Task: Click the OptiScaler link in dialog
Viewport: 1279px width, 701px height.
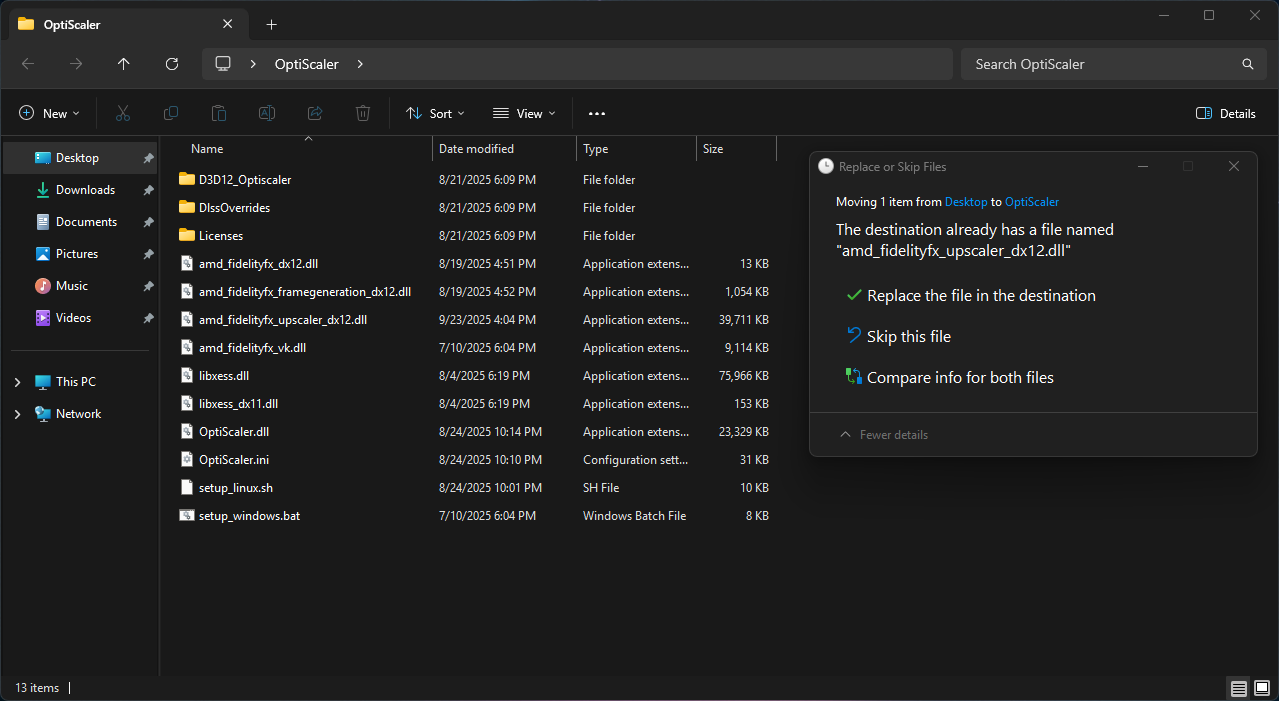Action: 1032,202
